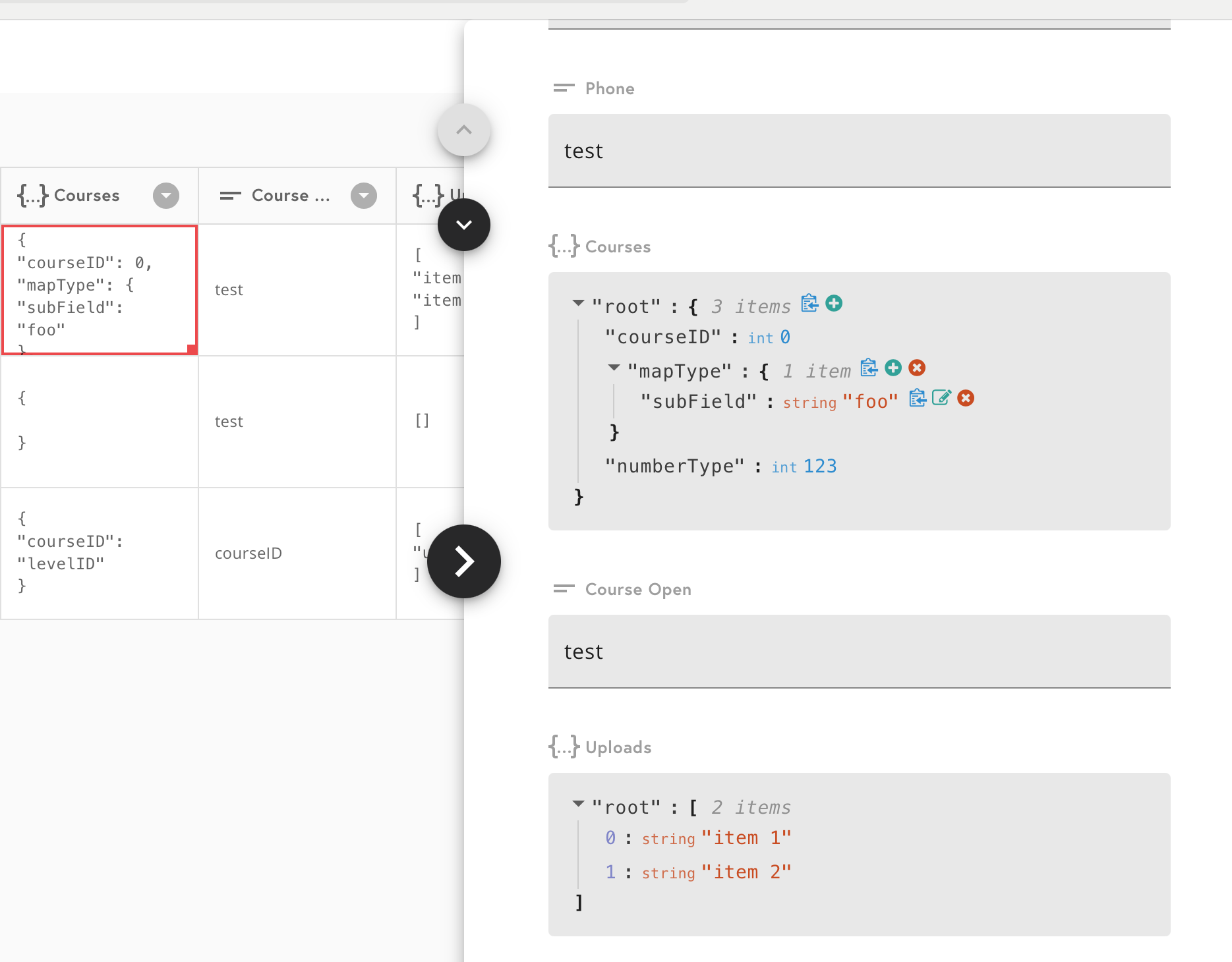This screenshot has height=962, width=1232.
Task: Collapse the mapType object
Action: click(614, 368)
